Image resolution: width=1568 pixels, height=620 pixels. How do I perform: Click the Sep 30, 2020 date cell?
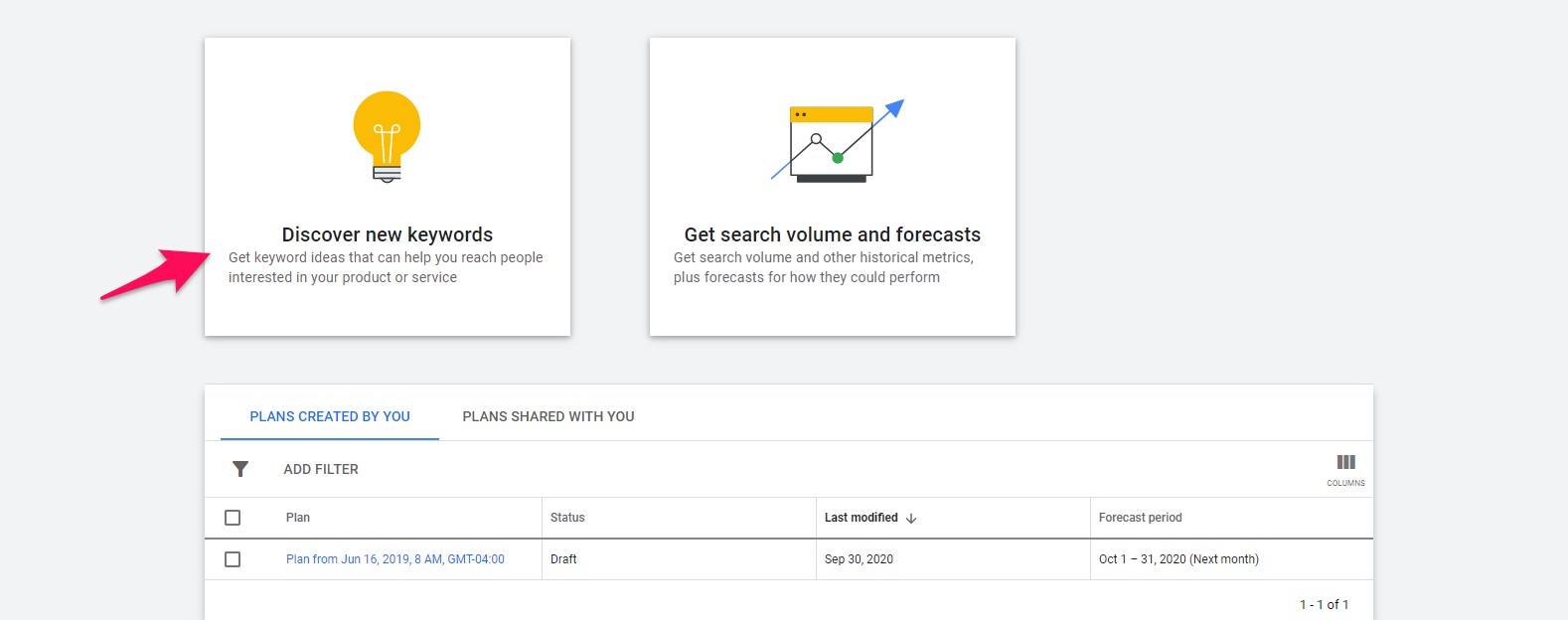pyautogui.click(x=859, y=559)
